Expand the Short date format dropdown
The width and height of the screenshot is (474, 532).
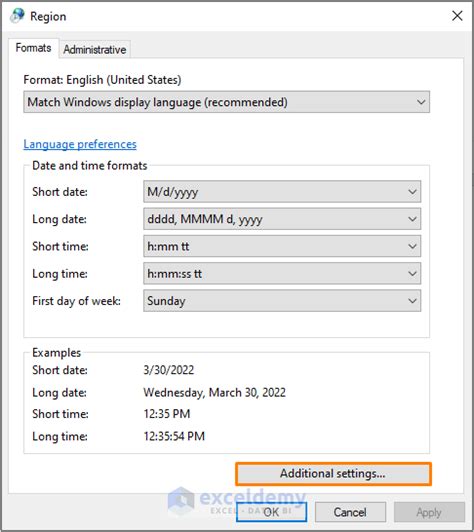pyautogui.click(x=282, y=192)
